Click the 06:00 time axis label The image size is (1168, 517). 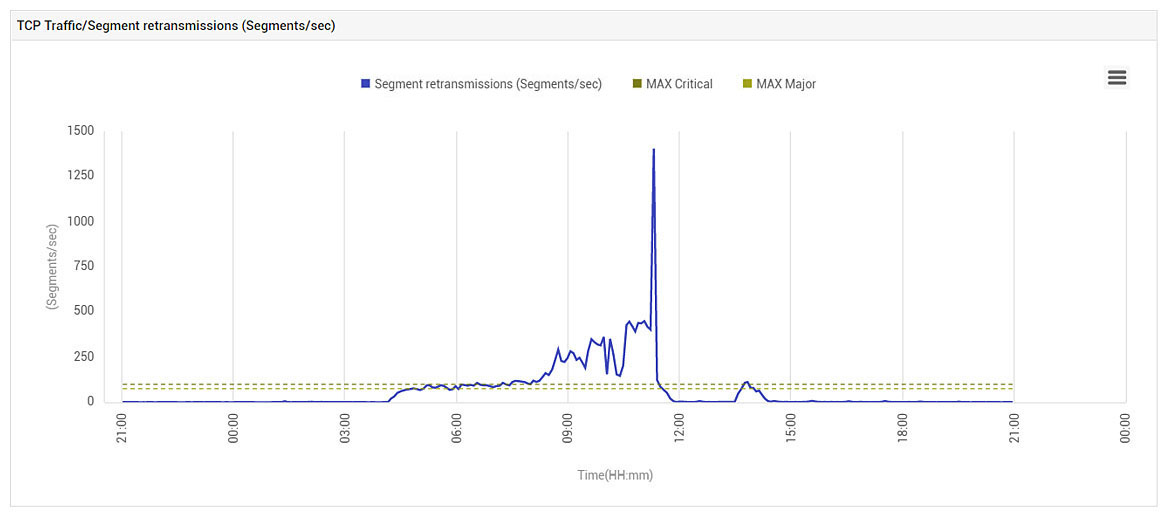point(456,428)
